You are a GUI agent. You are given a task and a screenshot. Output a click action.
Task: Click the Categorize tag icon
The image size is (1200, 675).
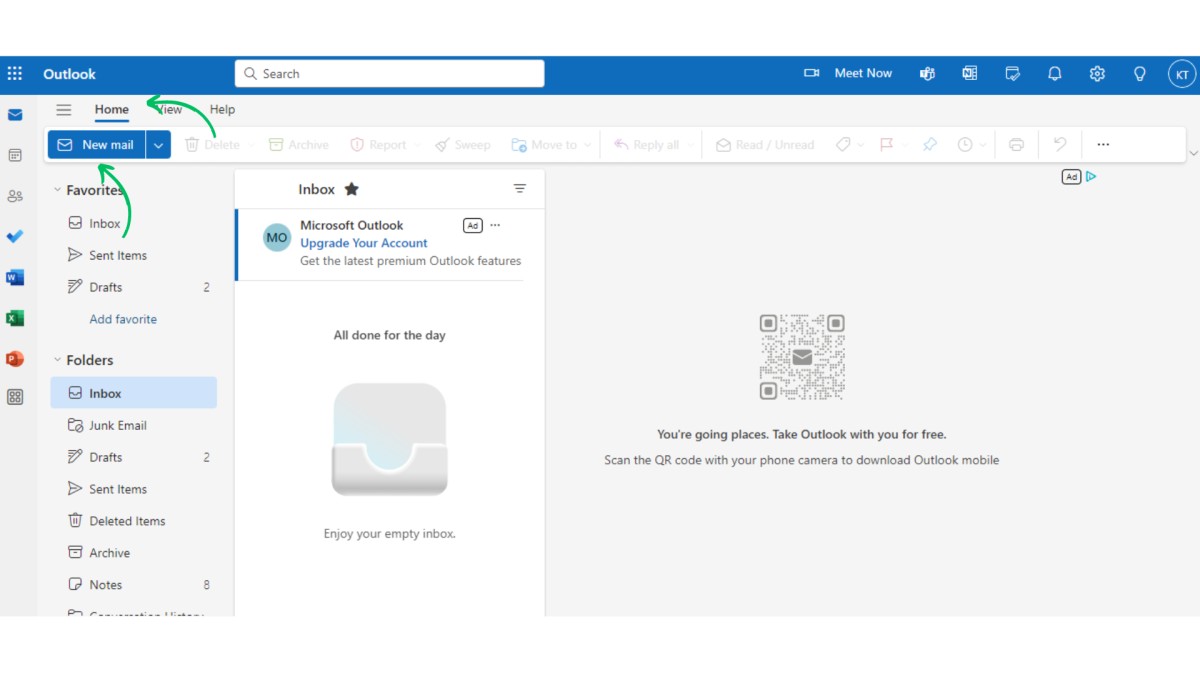[843, 145]
